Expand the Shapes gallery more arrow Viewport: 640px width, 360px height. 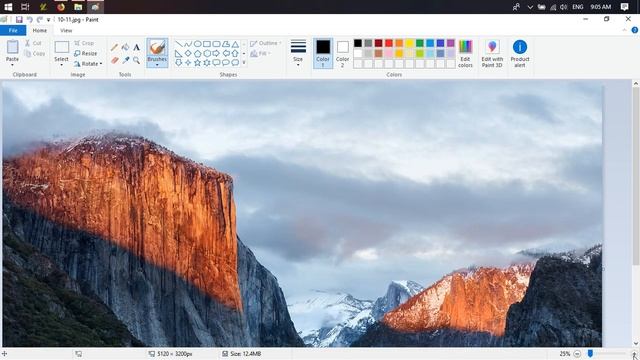pos(244,62)
